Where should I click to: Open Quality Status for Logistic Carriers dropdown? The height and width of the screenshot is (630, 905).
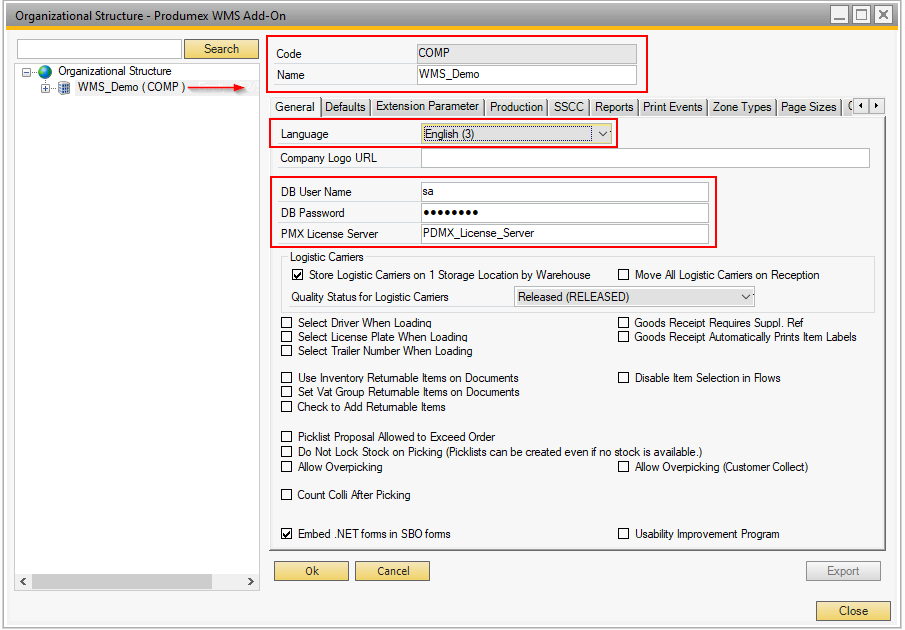pyautogui.click(x=745, y=297)
